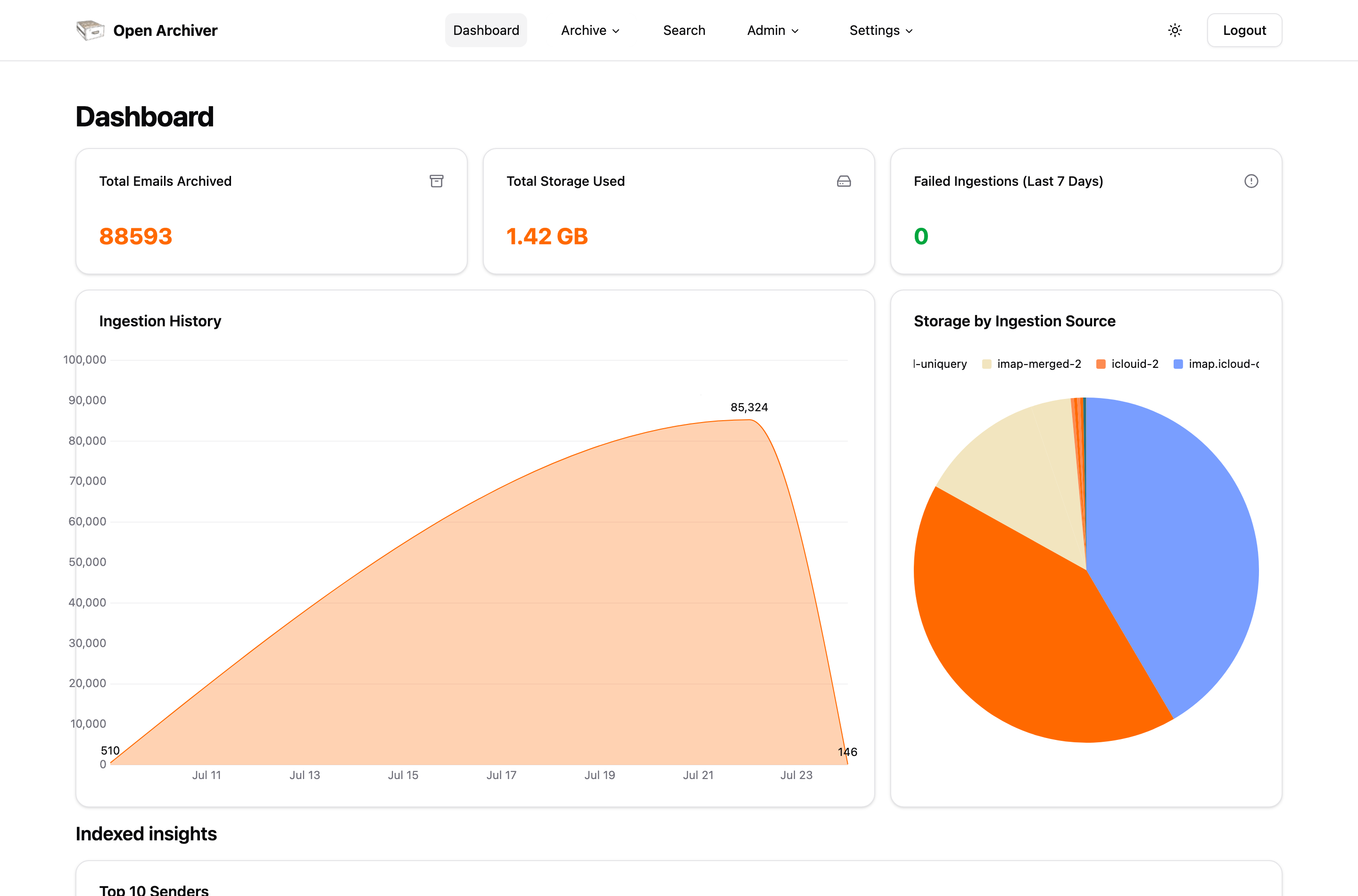
Task: Click the 146 data label on chart
Action: 847,752
